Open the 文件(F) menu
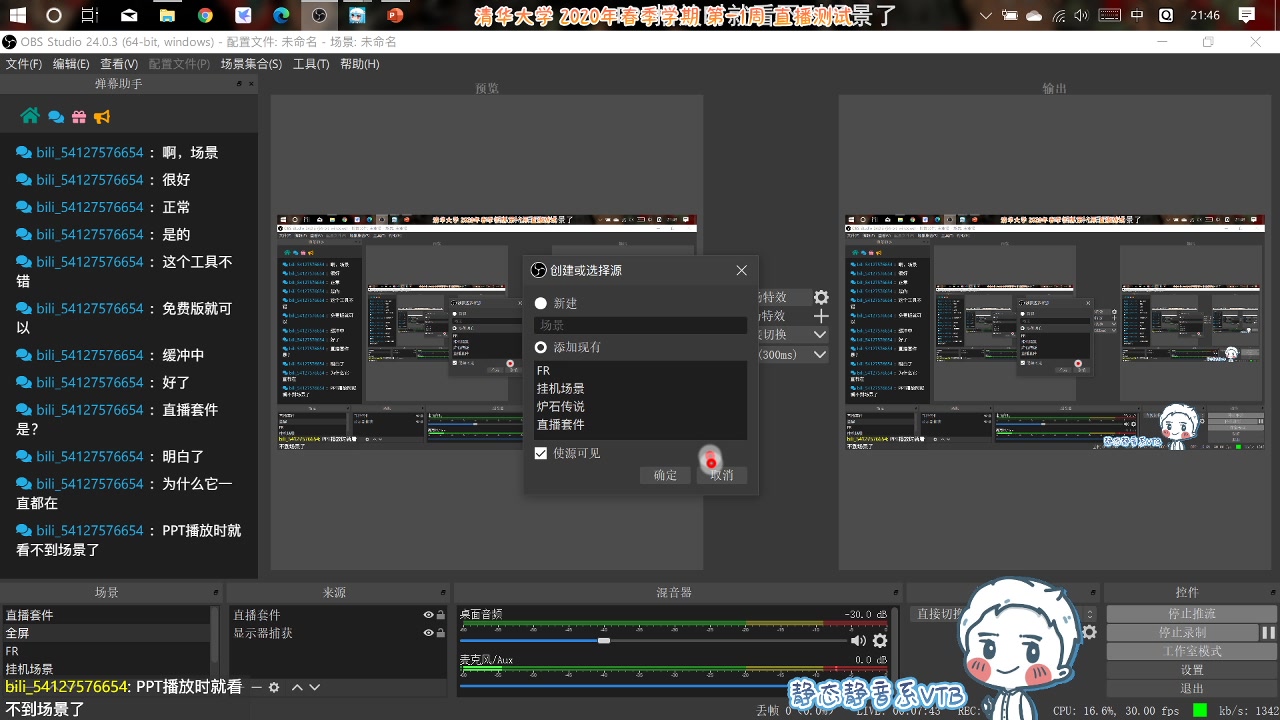This screenshot has height=720, width=1280. click(24, 64)
